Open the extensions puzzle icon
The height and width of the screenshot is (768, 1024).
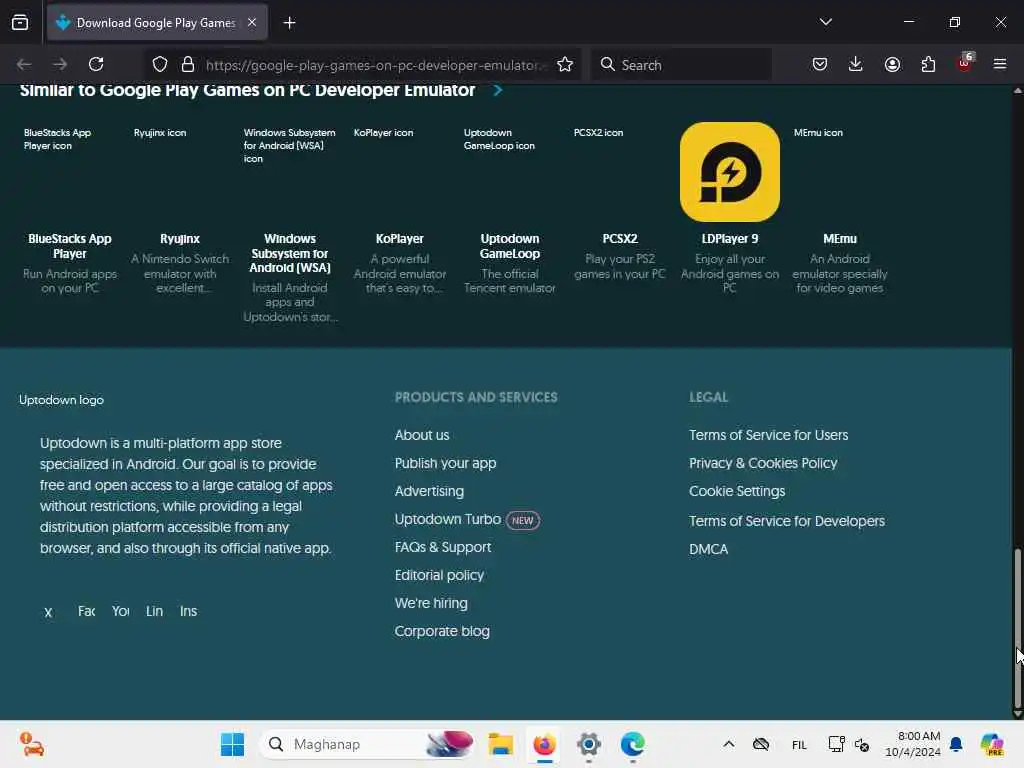pos(928,64)
